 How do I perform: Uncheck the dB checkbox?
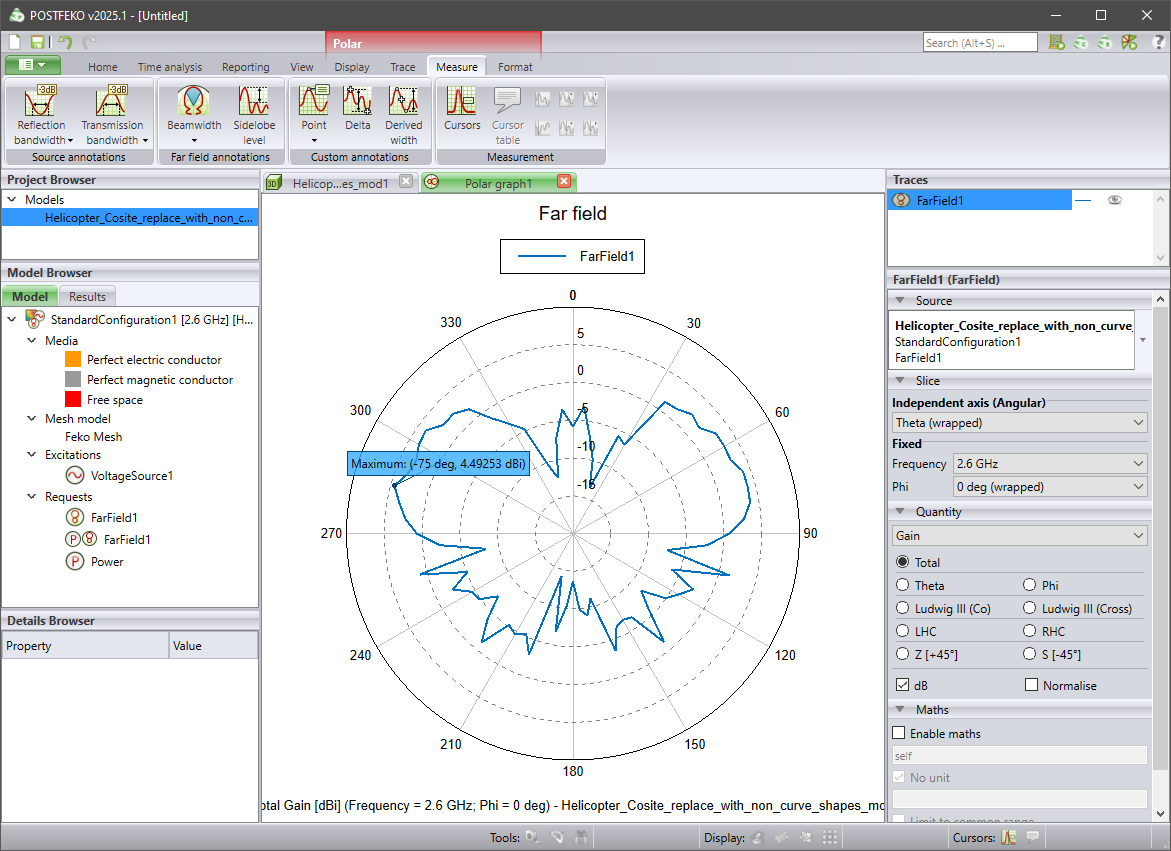[x=903, y=685]
